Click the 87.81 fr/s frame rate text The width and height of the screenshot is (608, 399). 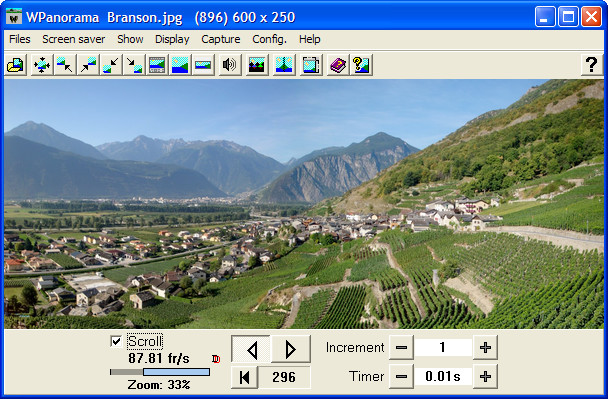(x=159, y=358)
